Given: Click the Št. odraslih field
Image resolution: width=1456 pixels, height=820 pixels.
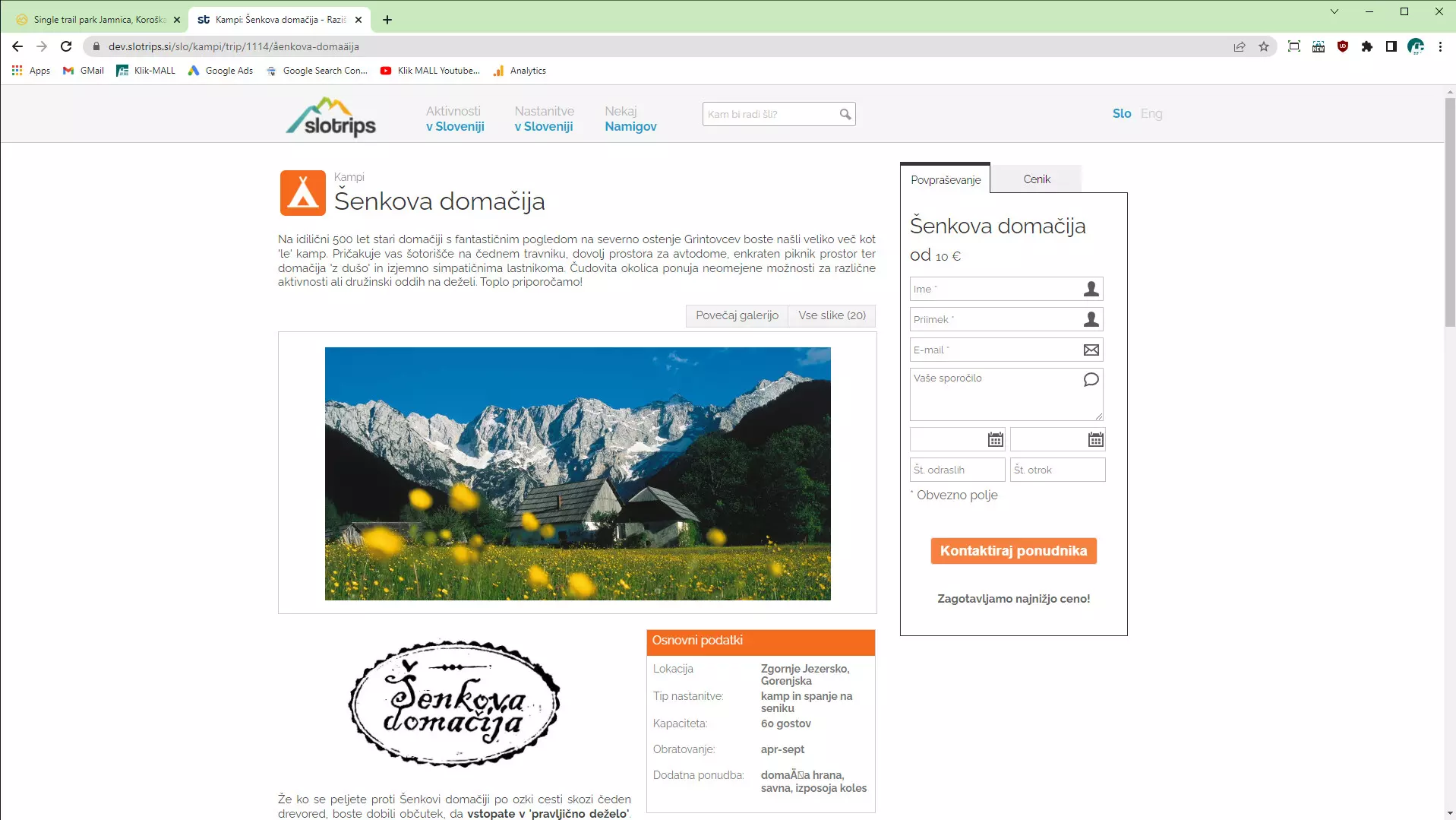Looking at the screenshot, I should [957, 470].
